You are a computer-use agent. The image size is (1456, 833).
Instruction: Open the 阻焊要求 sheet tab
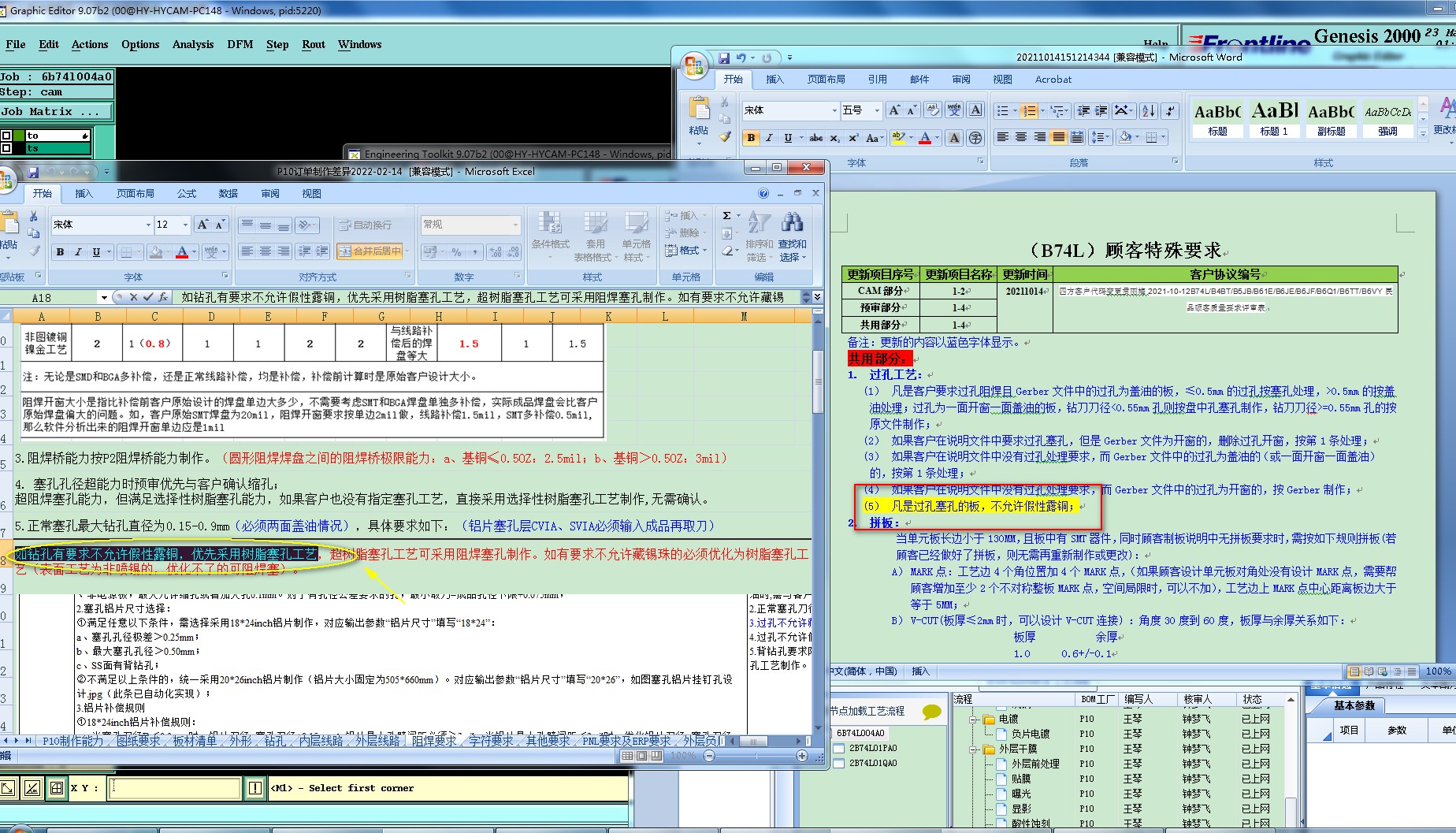(434, 741)
